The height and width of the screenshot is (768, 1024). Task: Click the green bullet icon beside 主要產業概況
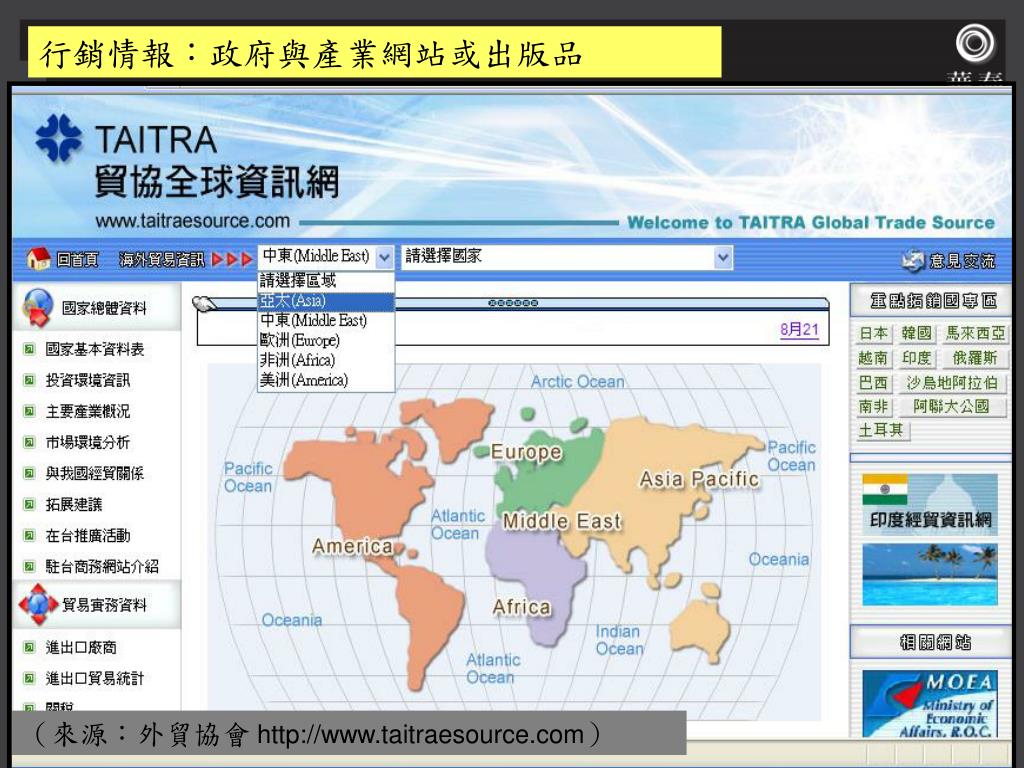click(x=29, y=411)
